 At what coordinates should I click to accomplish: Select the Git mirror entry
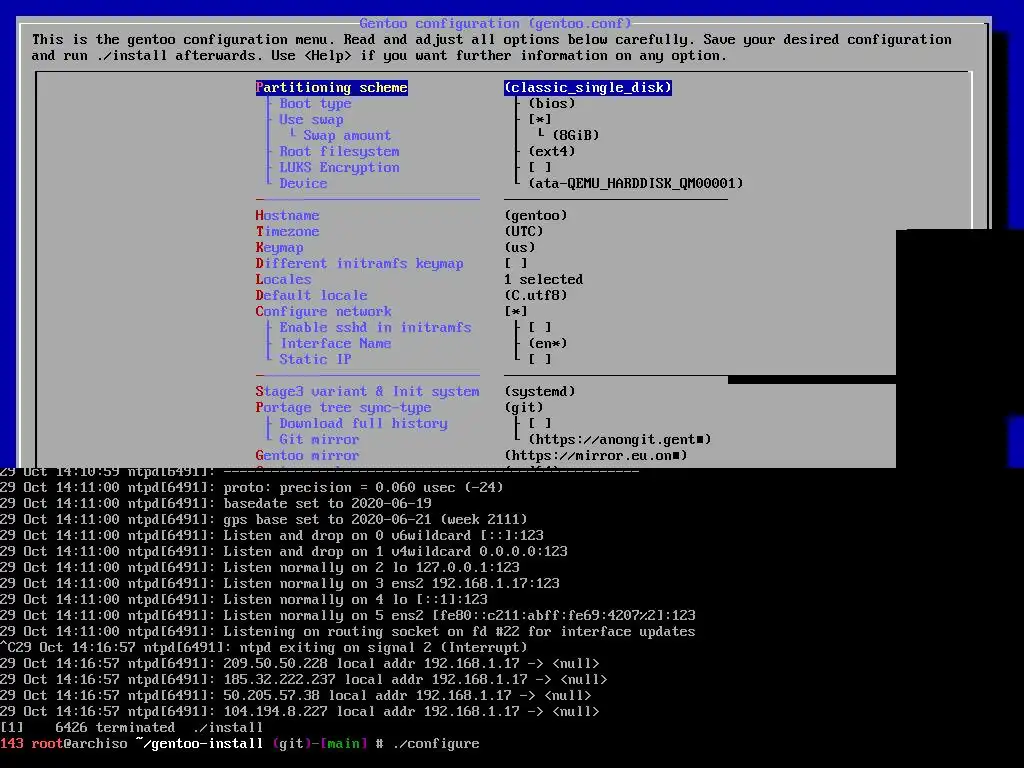tap(319, 440)
